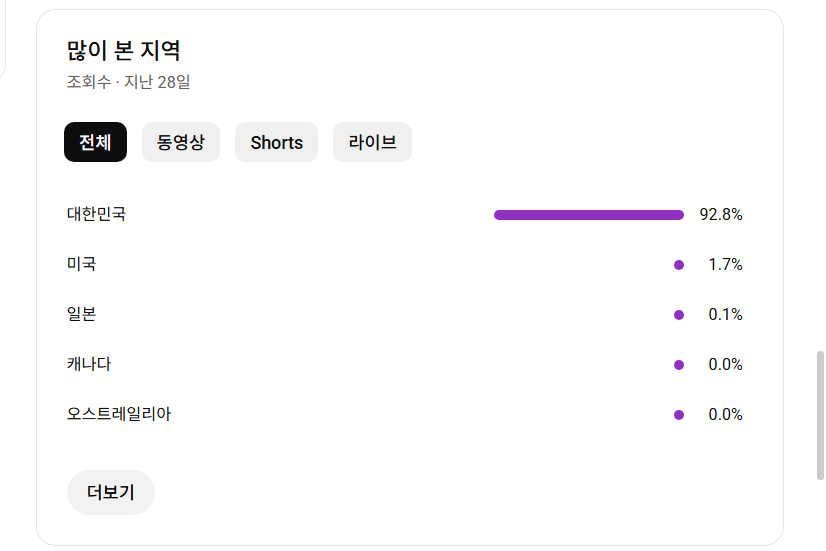
Task: Click the 대한민국 region label
Action: point(96,214)
